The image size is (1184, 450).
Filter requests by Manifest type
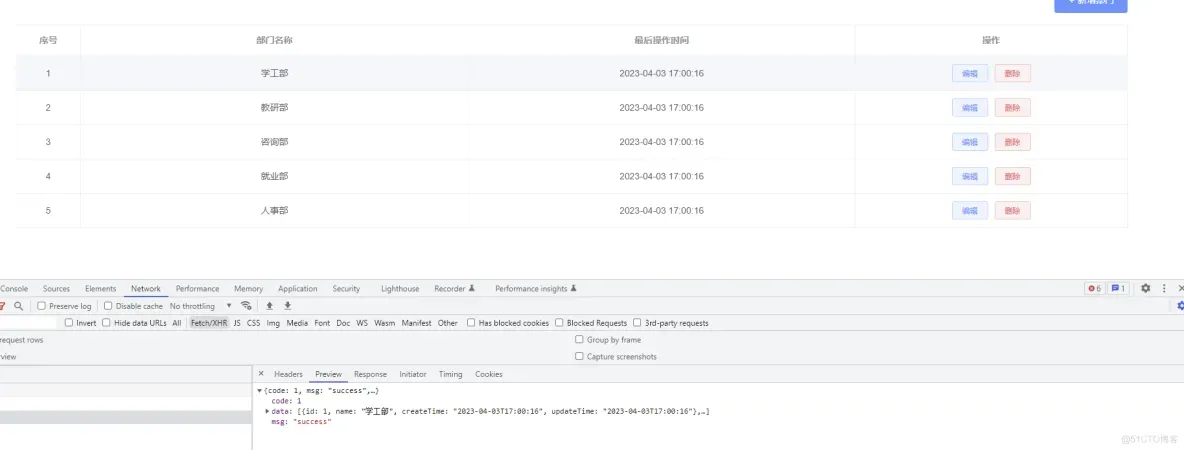[x=417, y=322]
